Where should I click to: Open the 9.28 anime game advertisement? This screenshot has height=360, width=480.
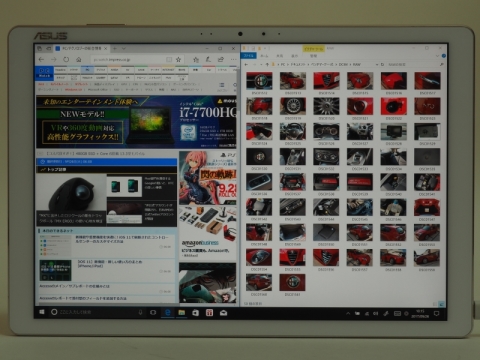click(208, 178)
